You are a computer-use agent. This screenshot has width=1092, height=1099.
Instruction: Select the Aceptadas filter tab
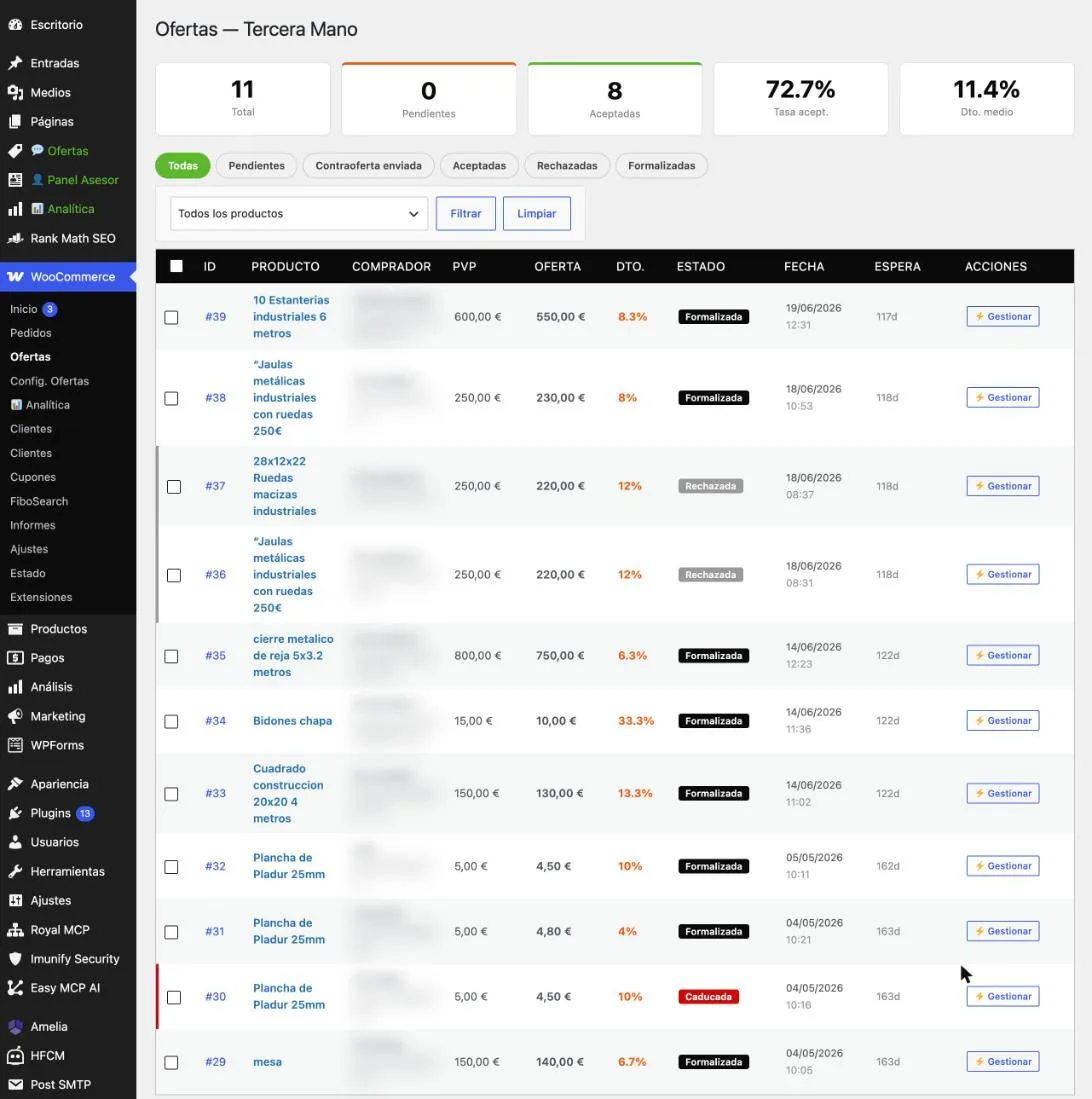pos(479,166)
